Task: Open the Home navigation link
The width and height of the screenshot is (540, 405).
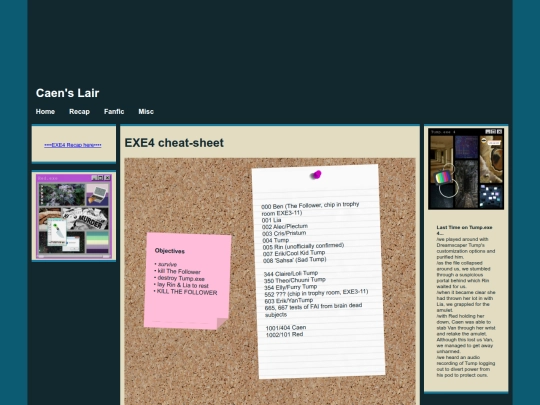Action: click(45, 112)
